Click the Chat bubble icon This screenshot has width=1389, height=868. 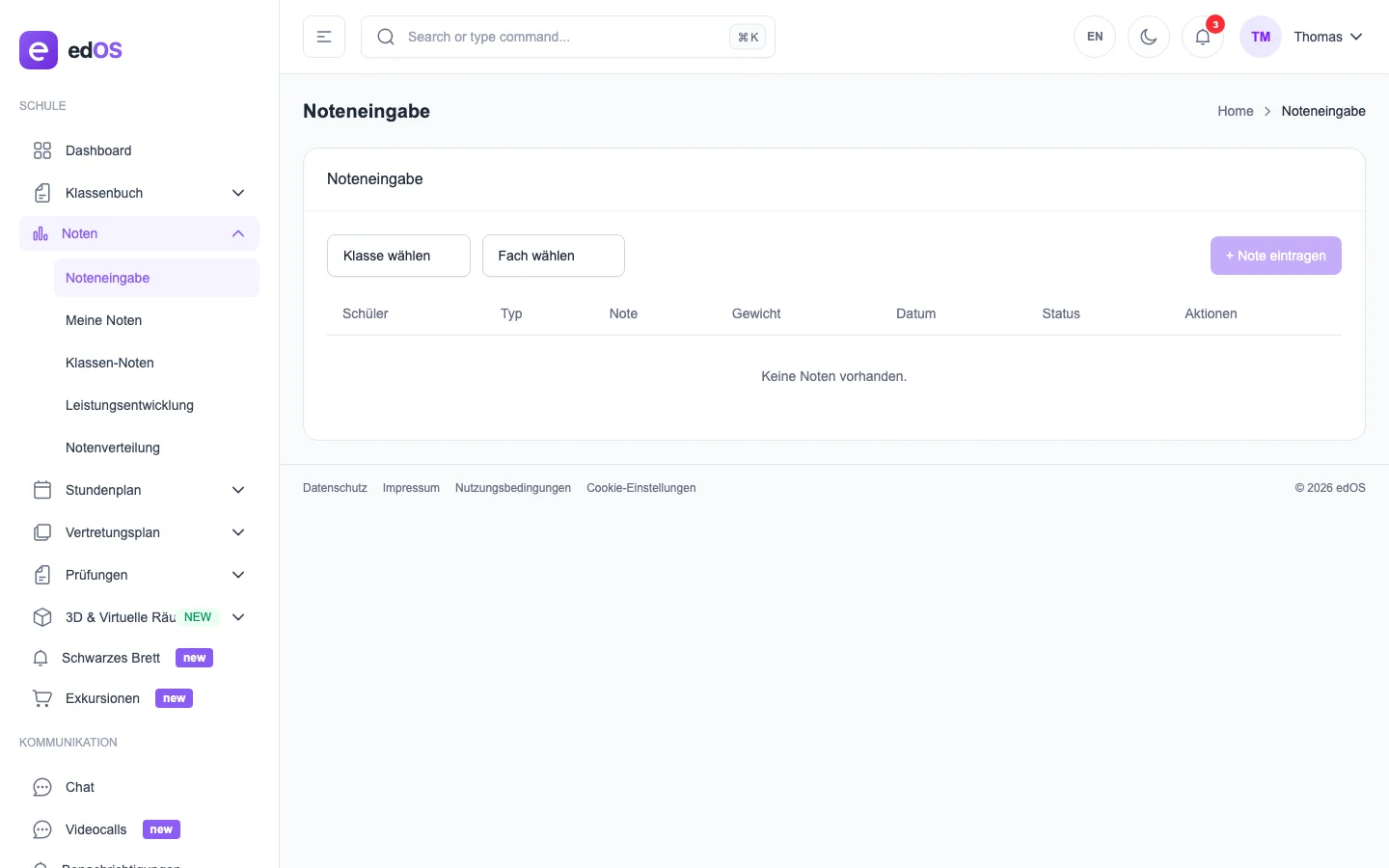[x=42, y=787]
